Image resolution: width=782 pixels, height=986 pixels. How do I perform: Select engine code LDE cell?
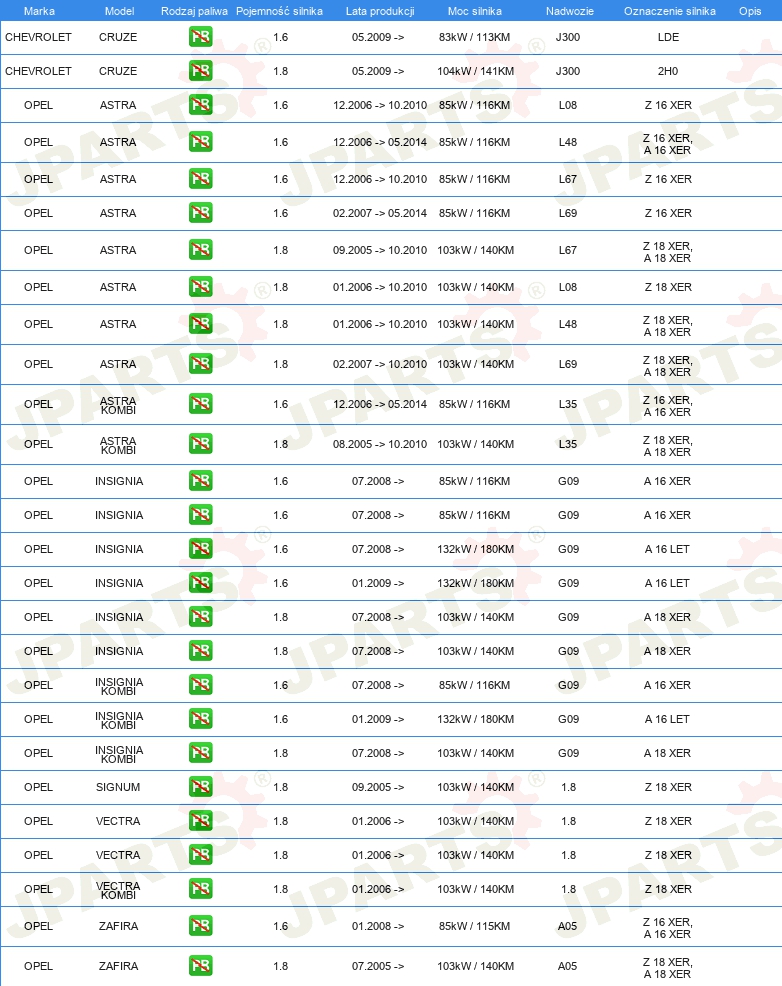pyautogui.click(x=668, y=37)
